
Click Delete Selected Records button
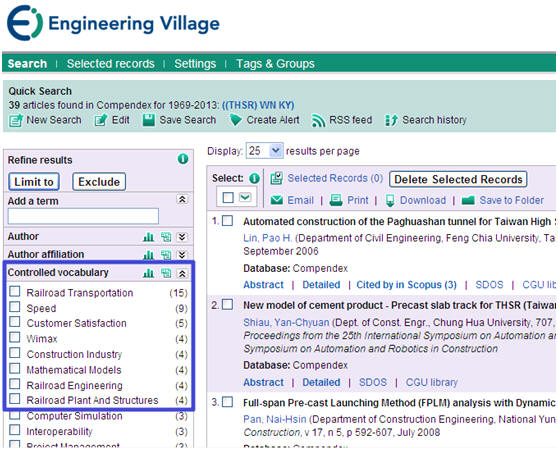458,179
